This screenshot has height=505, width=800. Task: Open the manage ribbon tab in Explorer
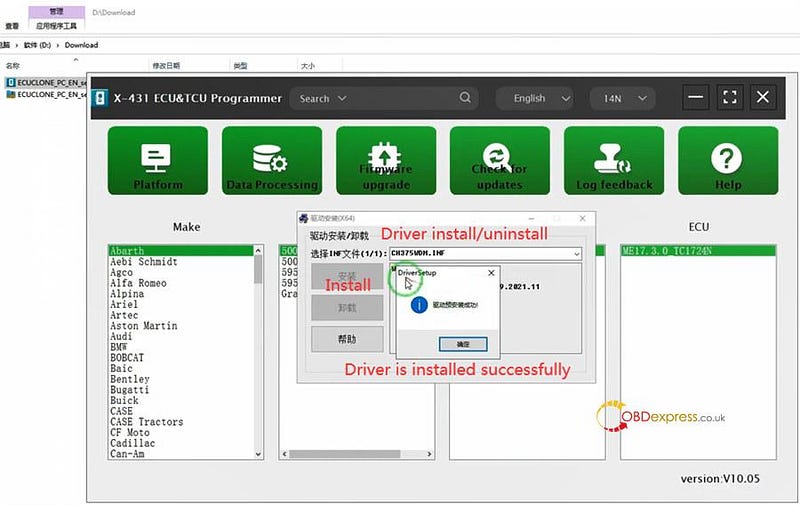57,11
